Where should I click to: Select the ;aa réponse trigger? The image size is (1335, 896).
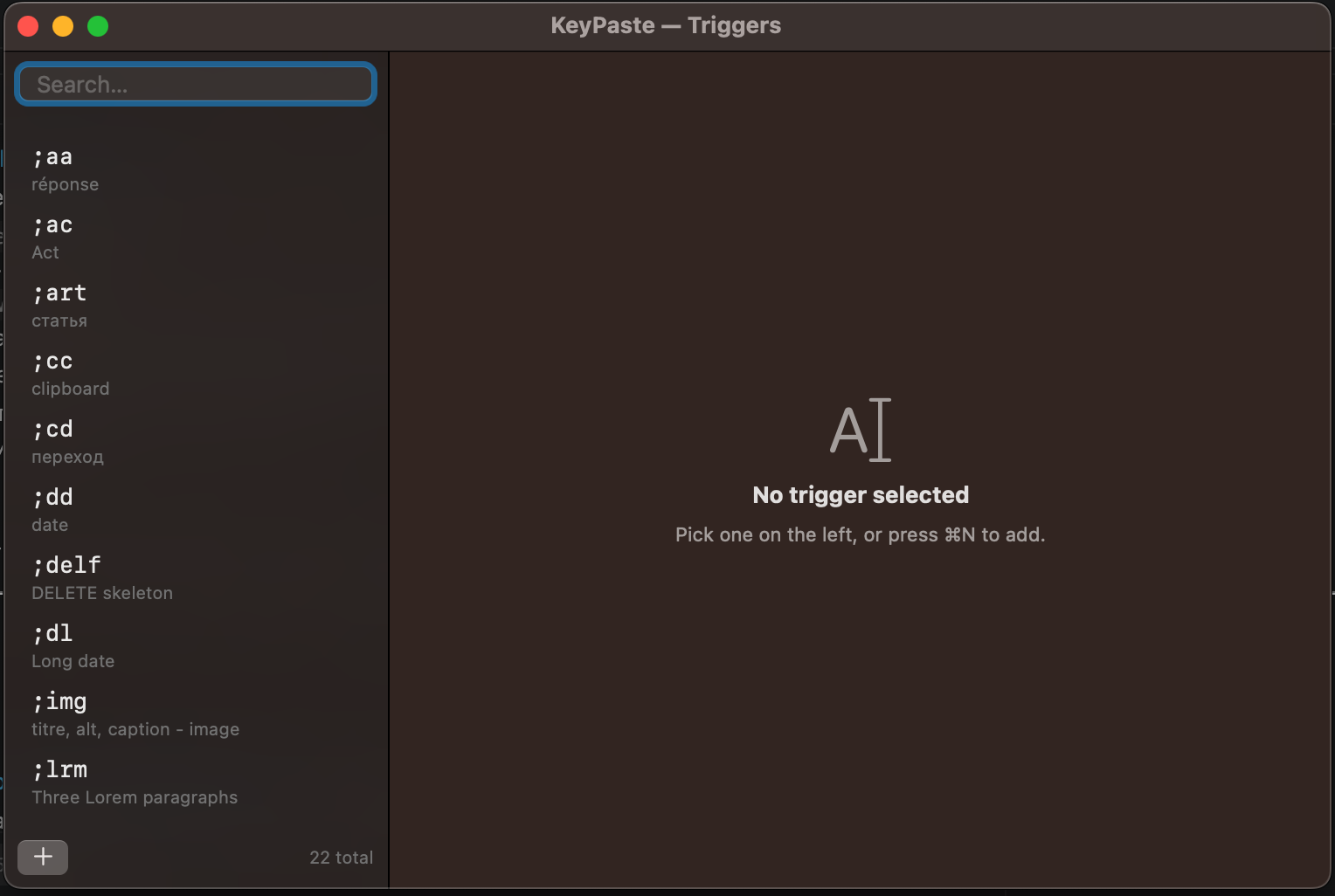(x=196, y=170)
